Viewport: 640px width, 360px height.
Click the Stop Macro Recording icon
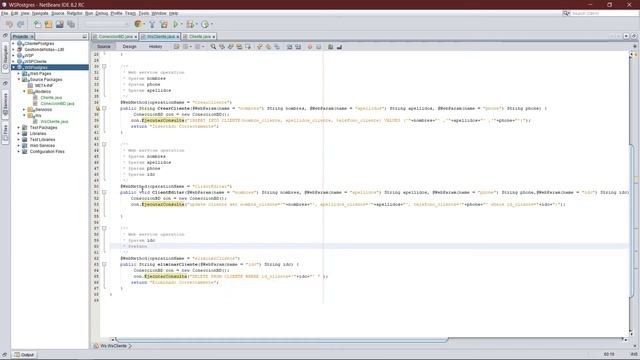pyautogui.click(x=318, y=47)
